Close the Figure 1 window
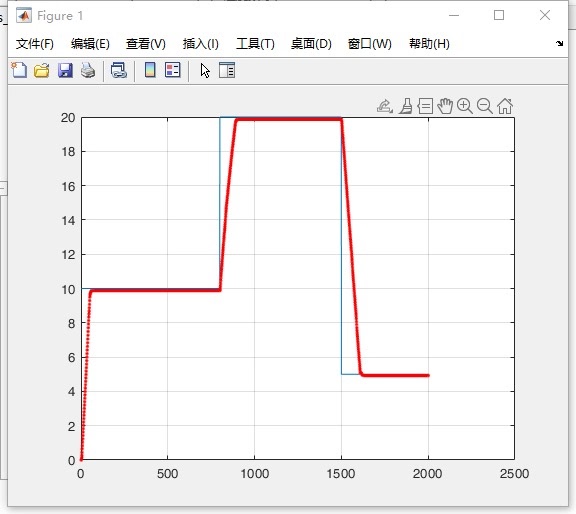The width and height of the screenshot is (576, 514). coord(545,15)
